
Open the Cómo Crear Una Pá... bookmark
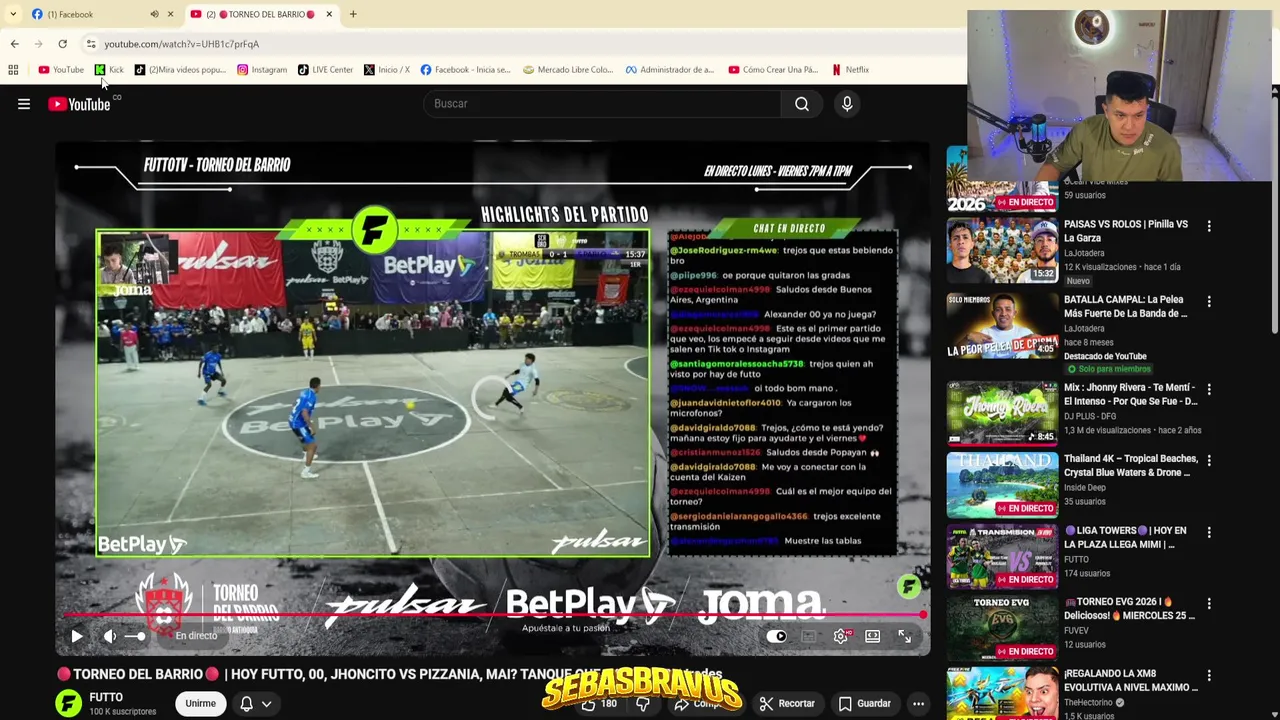[773, 70]
